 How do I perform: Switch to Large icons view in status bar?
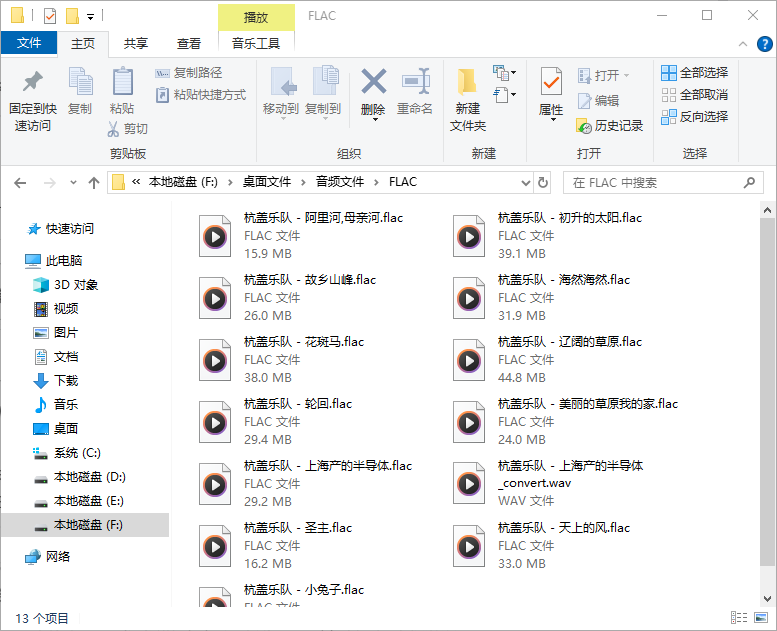click(x=761, y=617)
